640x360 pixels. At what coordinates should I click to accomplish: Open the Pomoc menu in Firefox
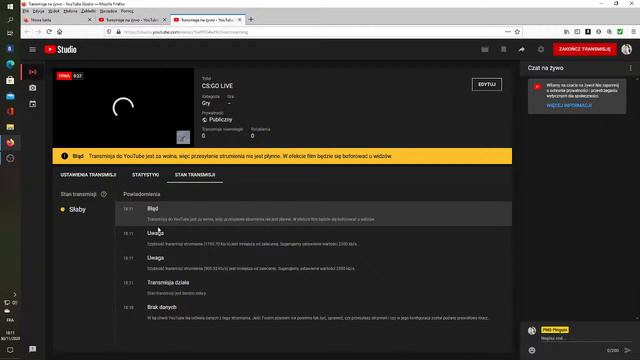pos(127,11)
